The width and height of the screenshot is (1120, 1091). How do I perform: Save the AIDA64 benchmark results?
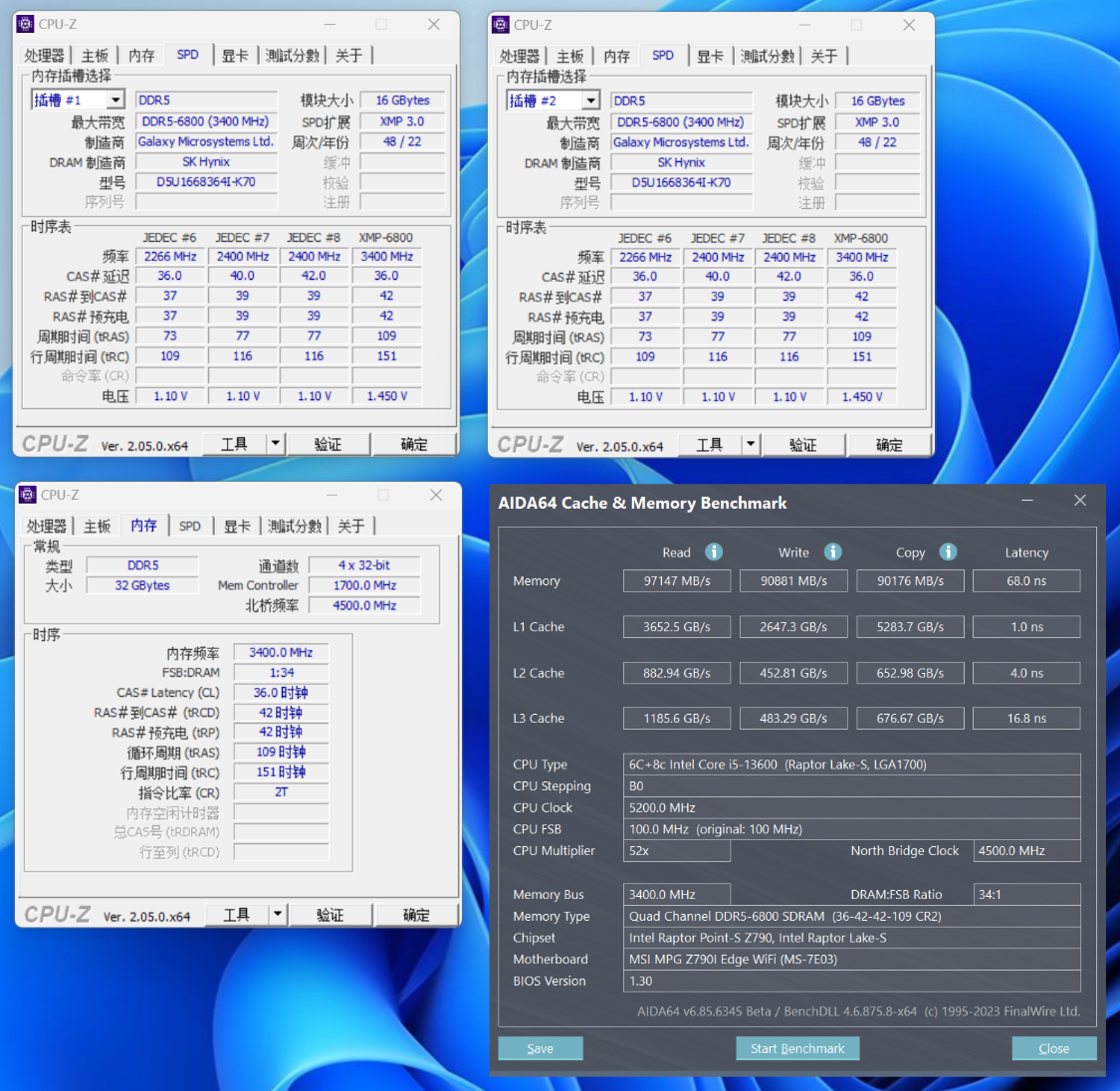click(541, 1048)
